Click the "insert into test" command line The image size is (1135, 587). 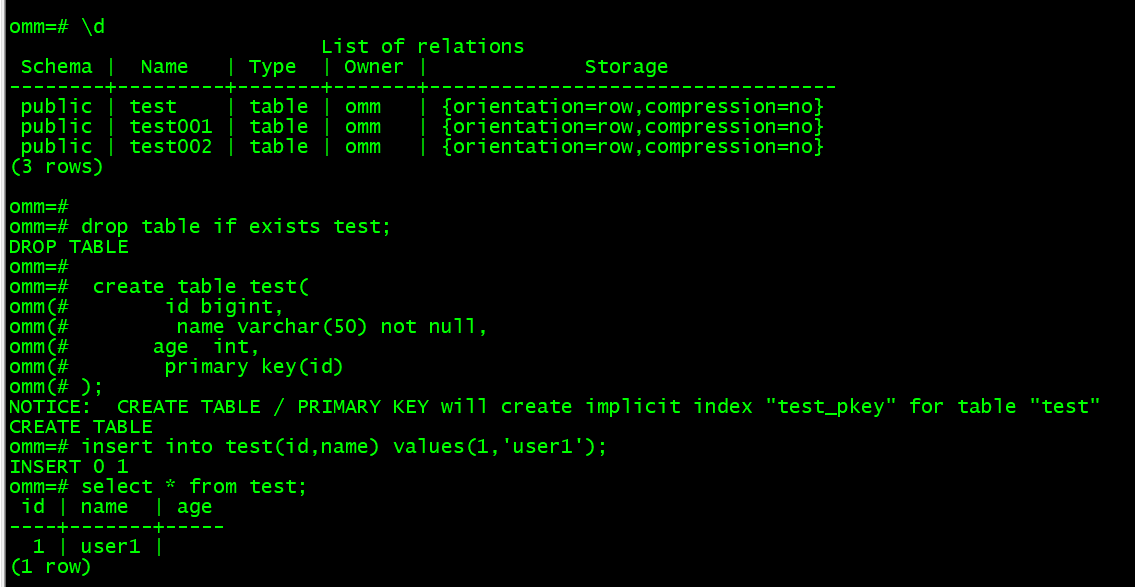[x=344, y=447]
